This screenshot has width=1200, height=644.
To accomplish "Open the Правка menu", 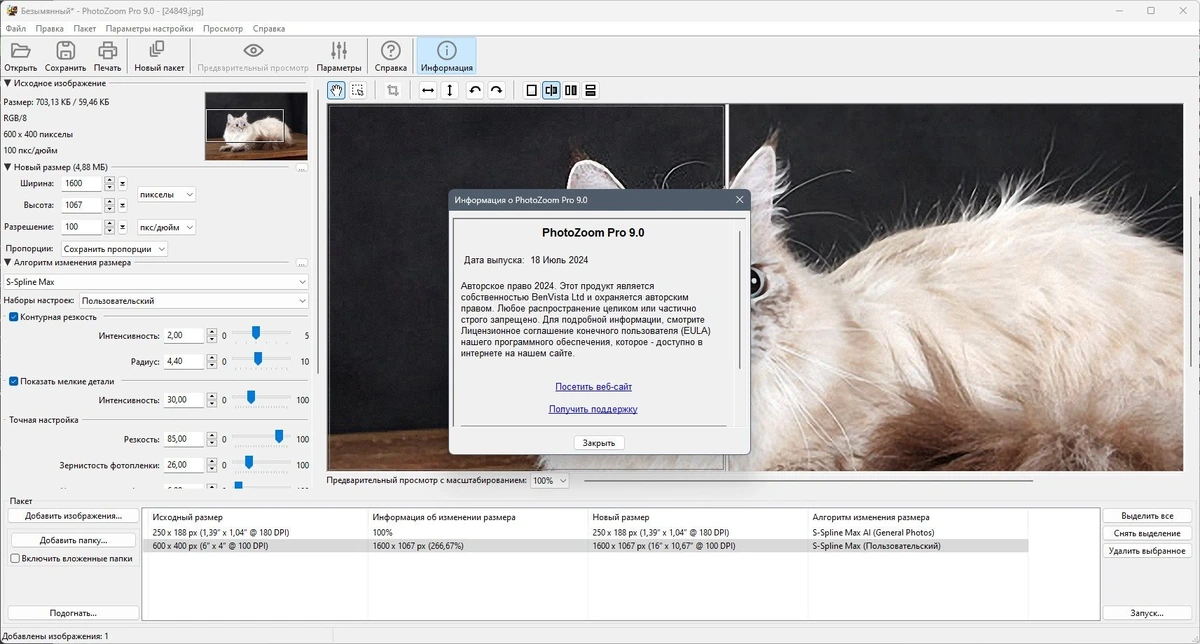I will pyautogui.click(x=49, y=29).
